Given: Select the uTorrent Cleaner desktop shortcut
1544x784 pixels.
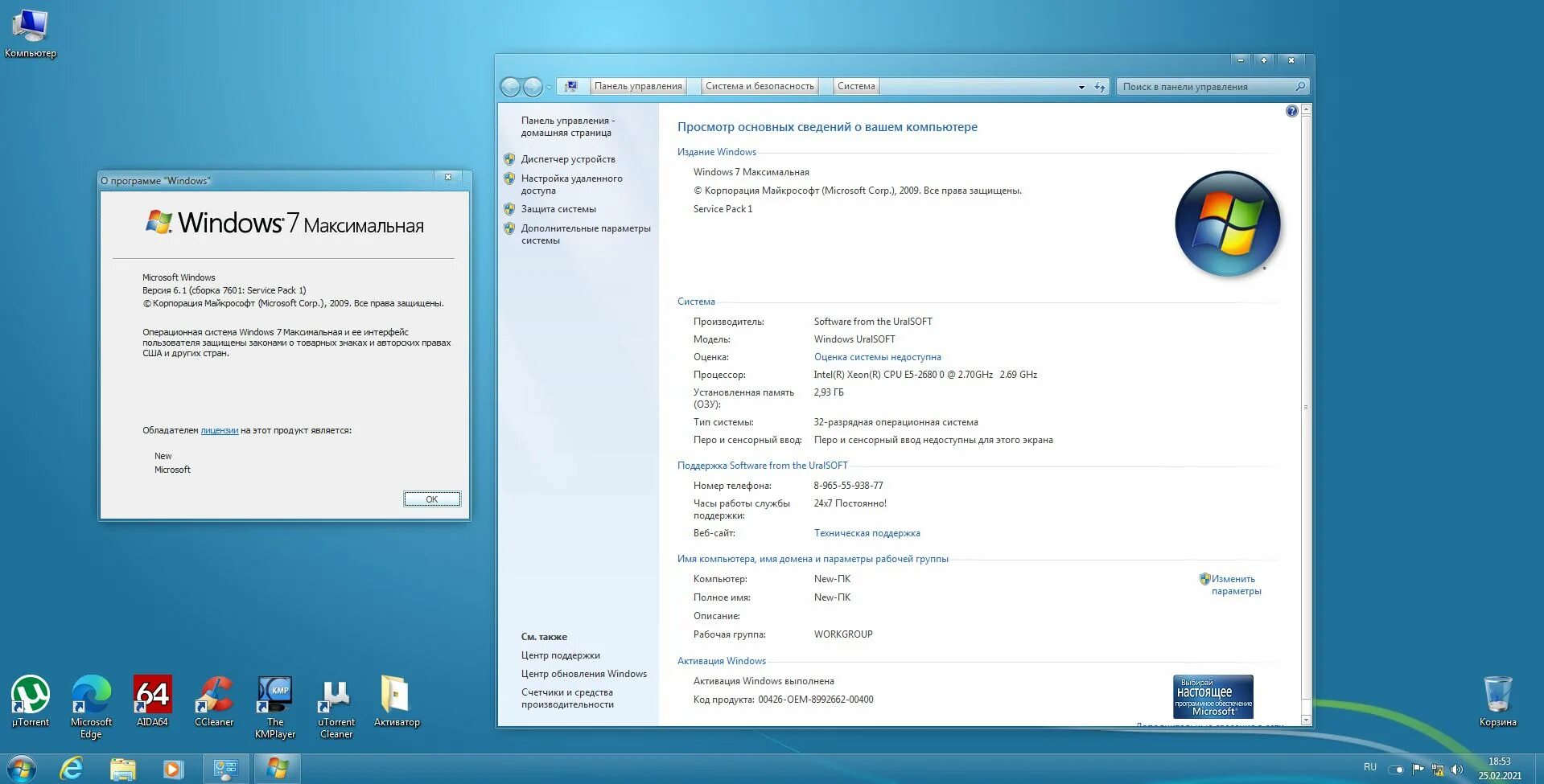Looking at the screenshot, I should pyautogui.click(x=336, y=707).
